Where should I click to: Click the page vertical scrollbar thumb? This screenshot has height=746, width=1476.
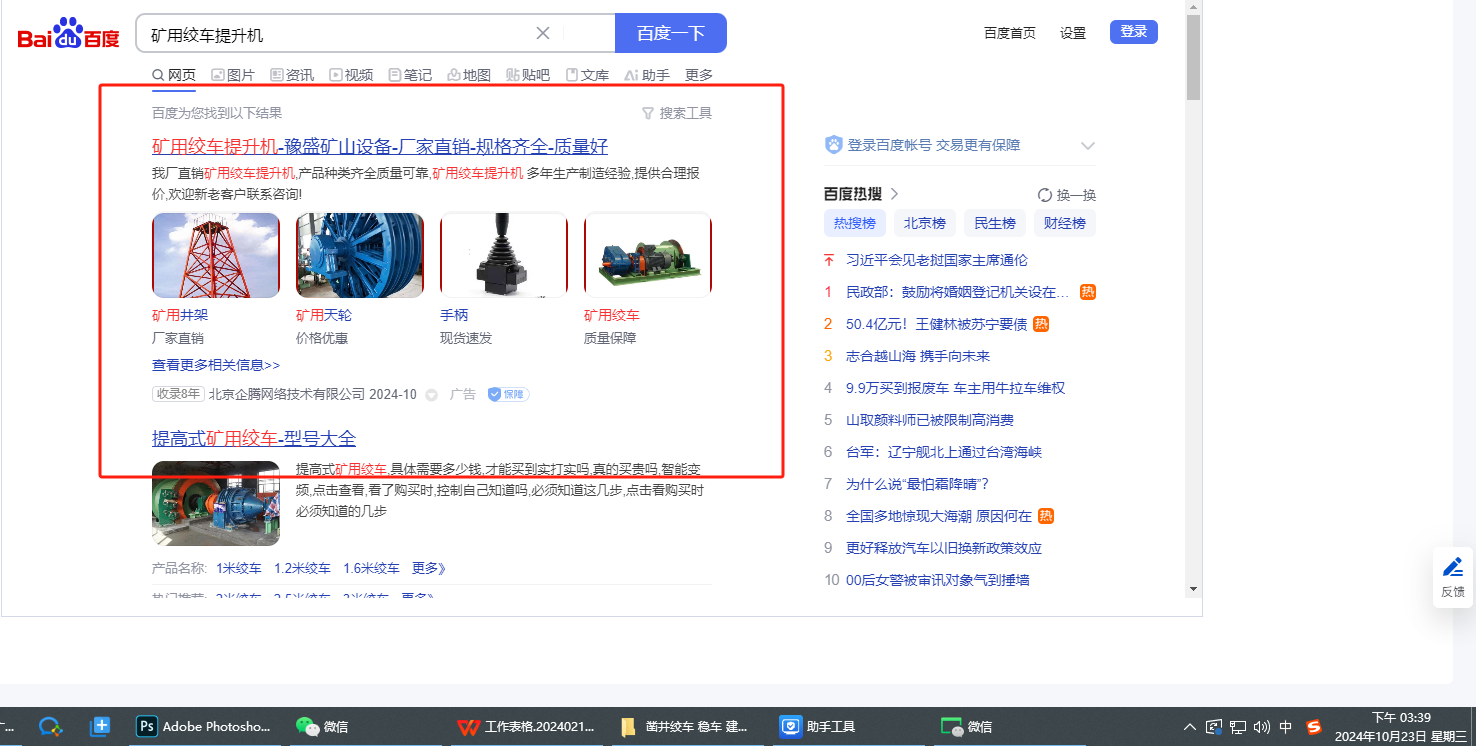click(1193, 58)
